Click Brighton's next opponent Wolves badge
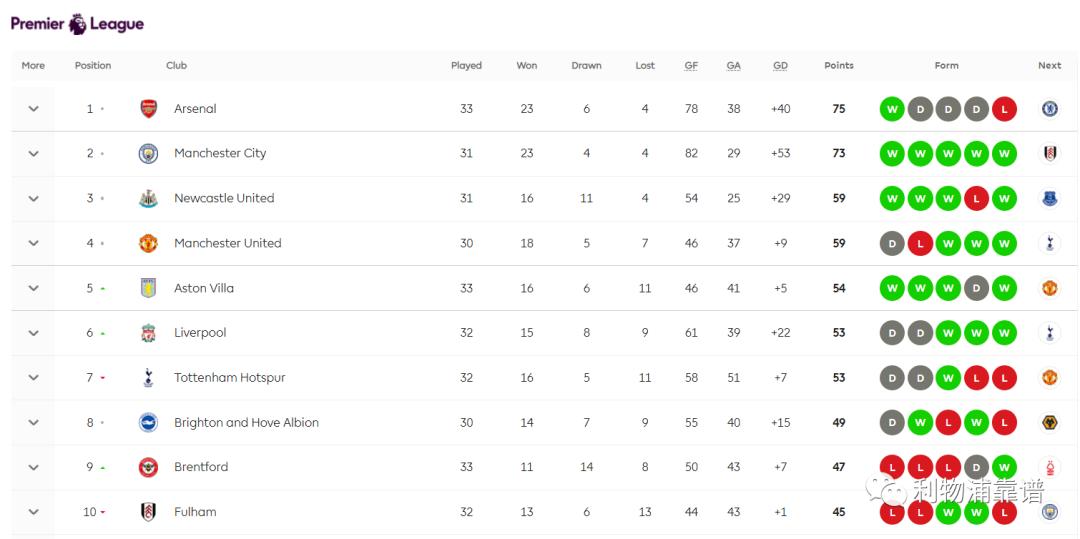1080x539 pixels. 1049,422
